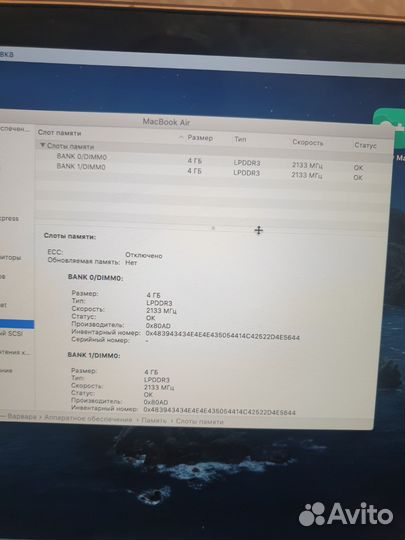This screenshot has height=540, width=405.
Task: Click the OK status in BANK 1/DIMM0 table row
Action: point(358,178)
